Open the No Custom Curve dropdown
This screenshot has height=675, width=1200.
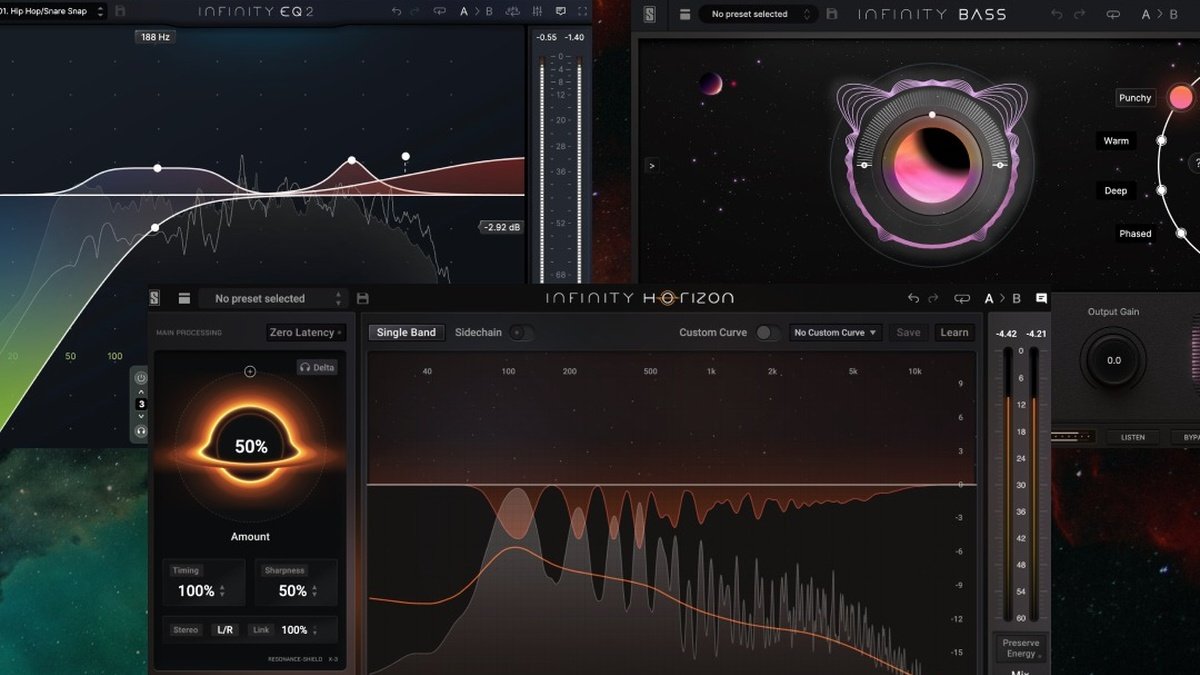pos(835,333)
